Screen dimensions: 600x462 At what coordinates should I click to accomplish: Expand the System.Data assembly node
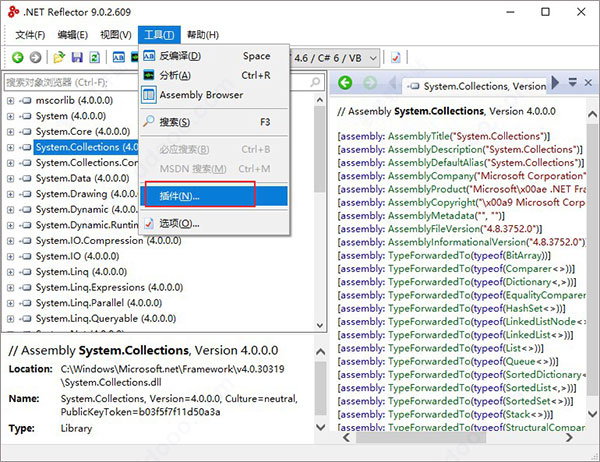(x=11, y=179)
